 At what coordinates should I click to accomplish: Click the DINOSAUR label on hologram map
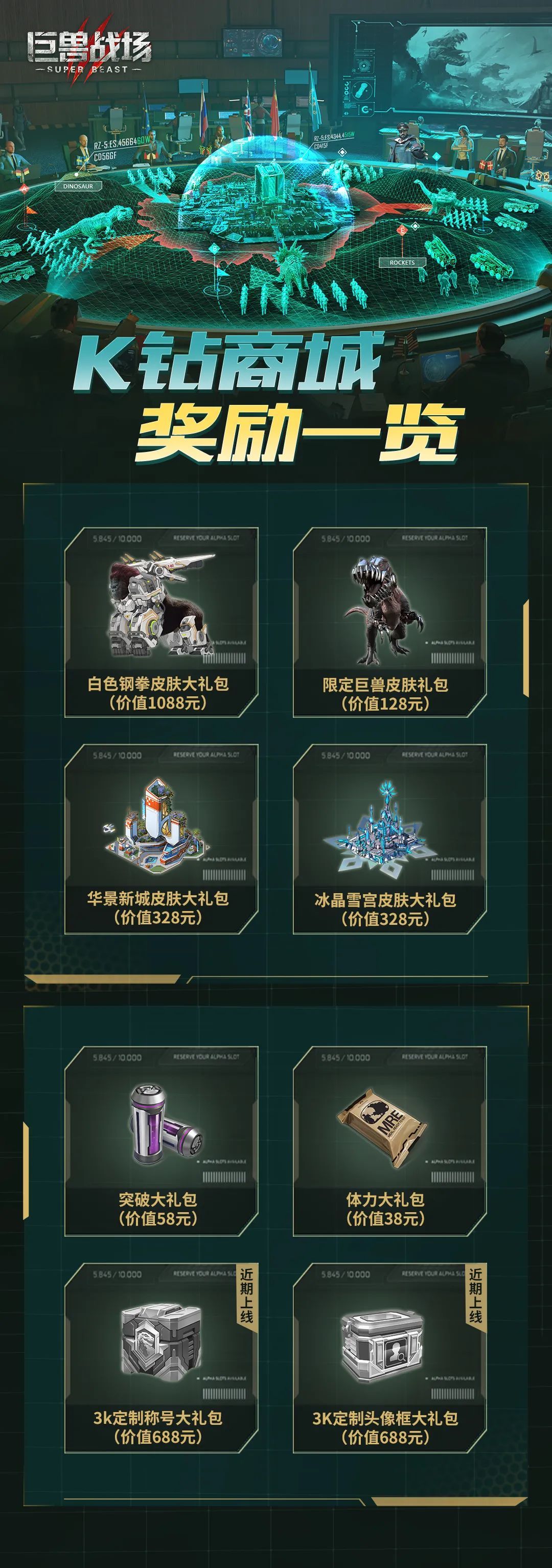[78, 186]
